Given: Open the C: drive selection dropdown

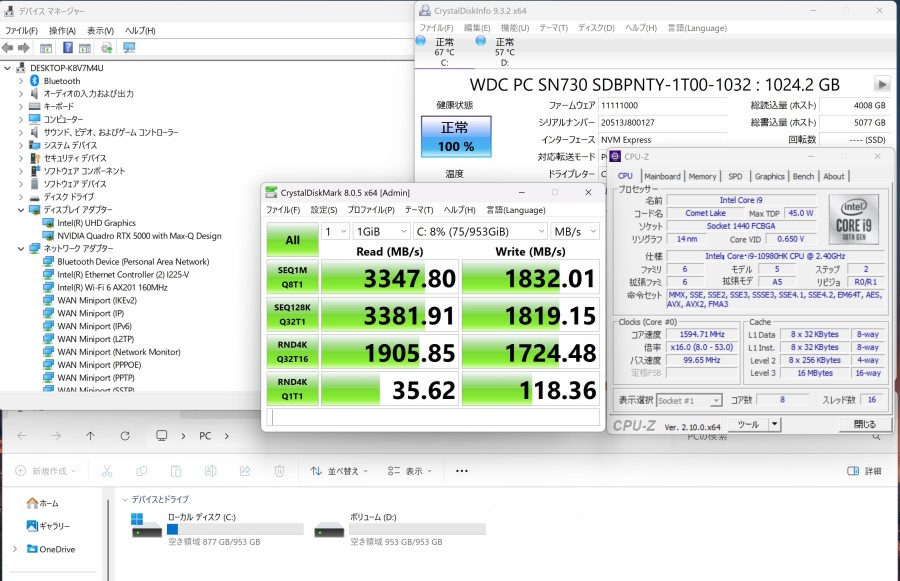Looking at the screenshot, I should pyautogui.click(x=480, y=231).
